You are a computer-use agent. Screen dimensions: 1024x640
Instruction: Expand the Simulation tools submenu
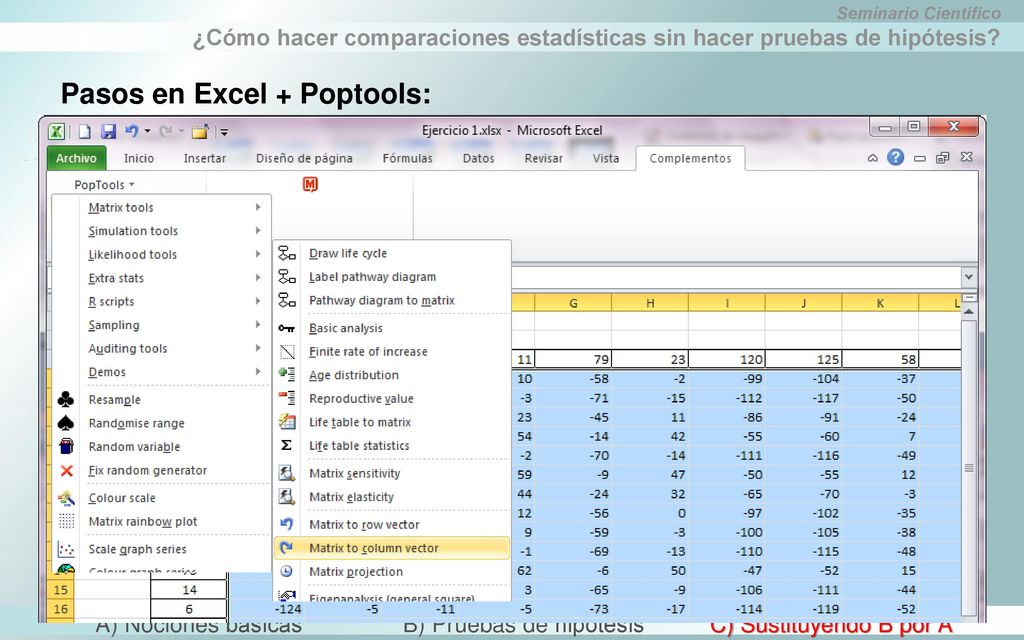point(161,231)
